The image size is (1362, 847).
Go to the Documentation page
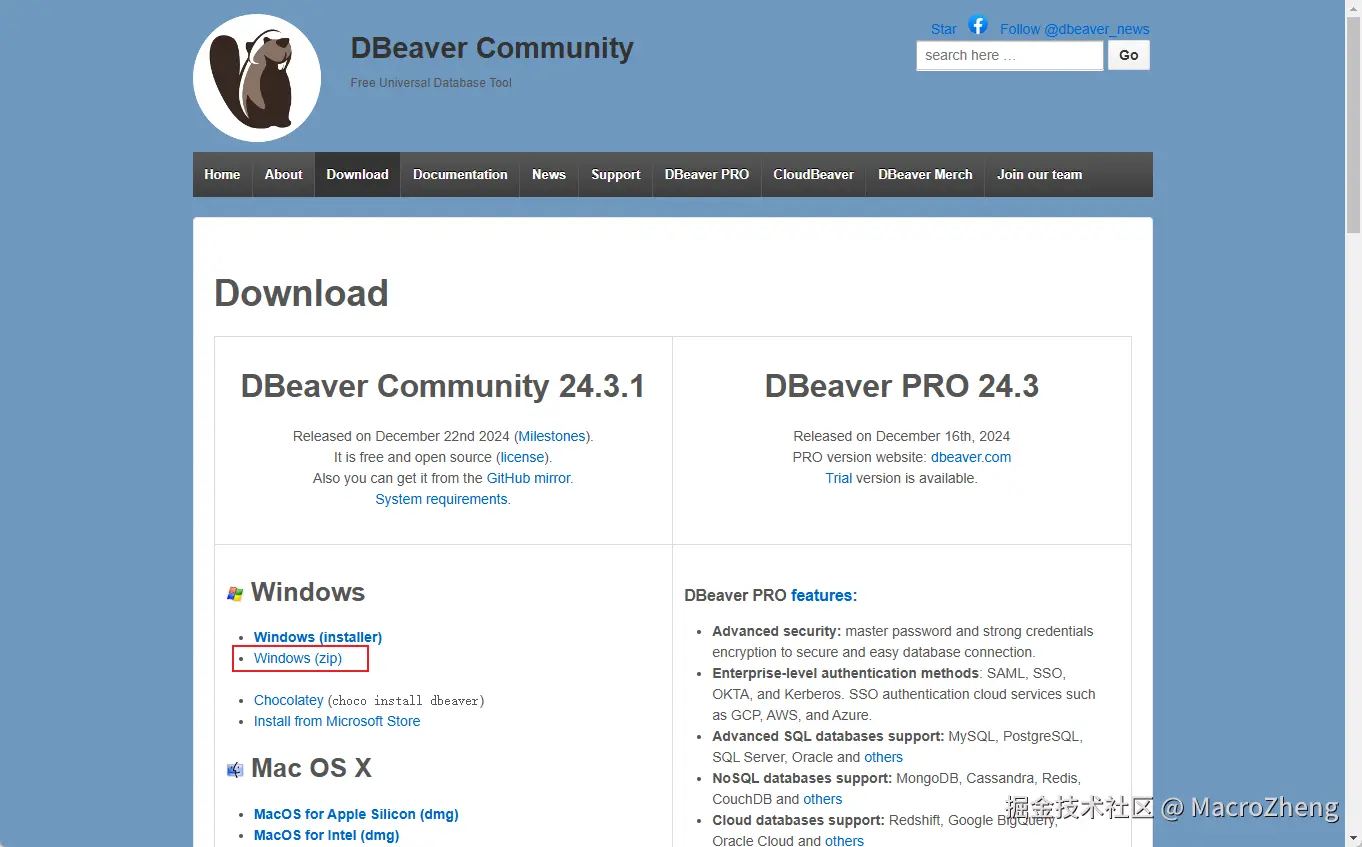click(x=460, y=174)
